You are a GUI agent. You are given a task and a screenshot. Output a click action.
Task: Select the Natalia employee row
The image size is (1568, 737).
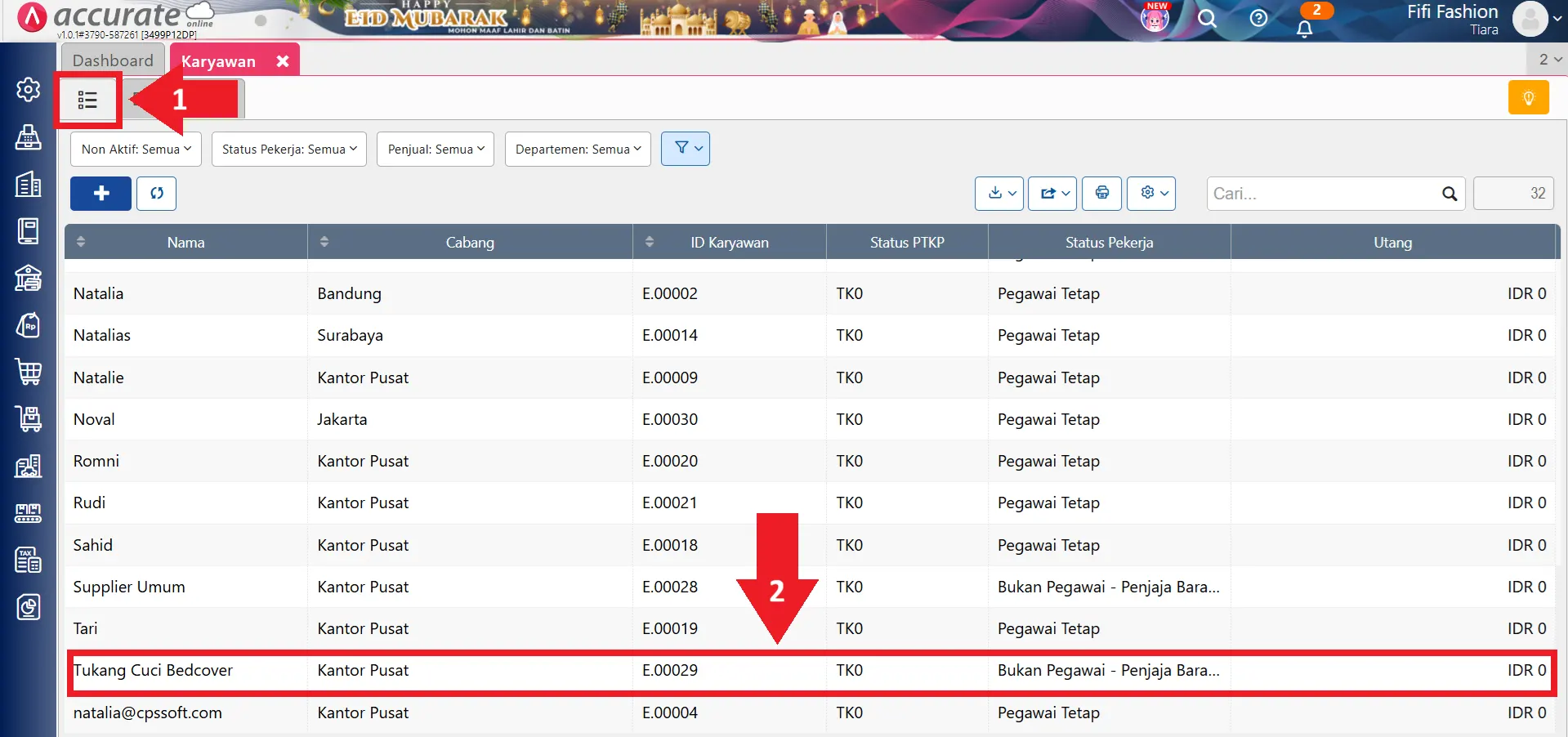[98, 293]
